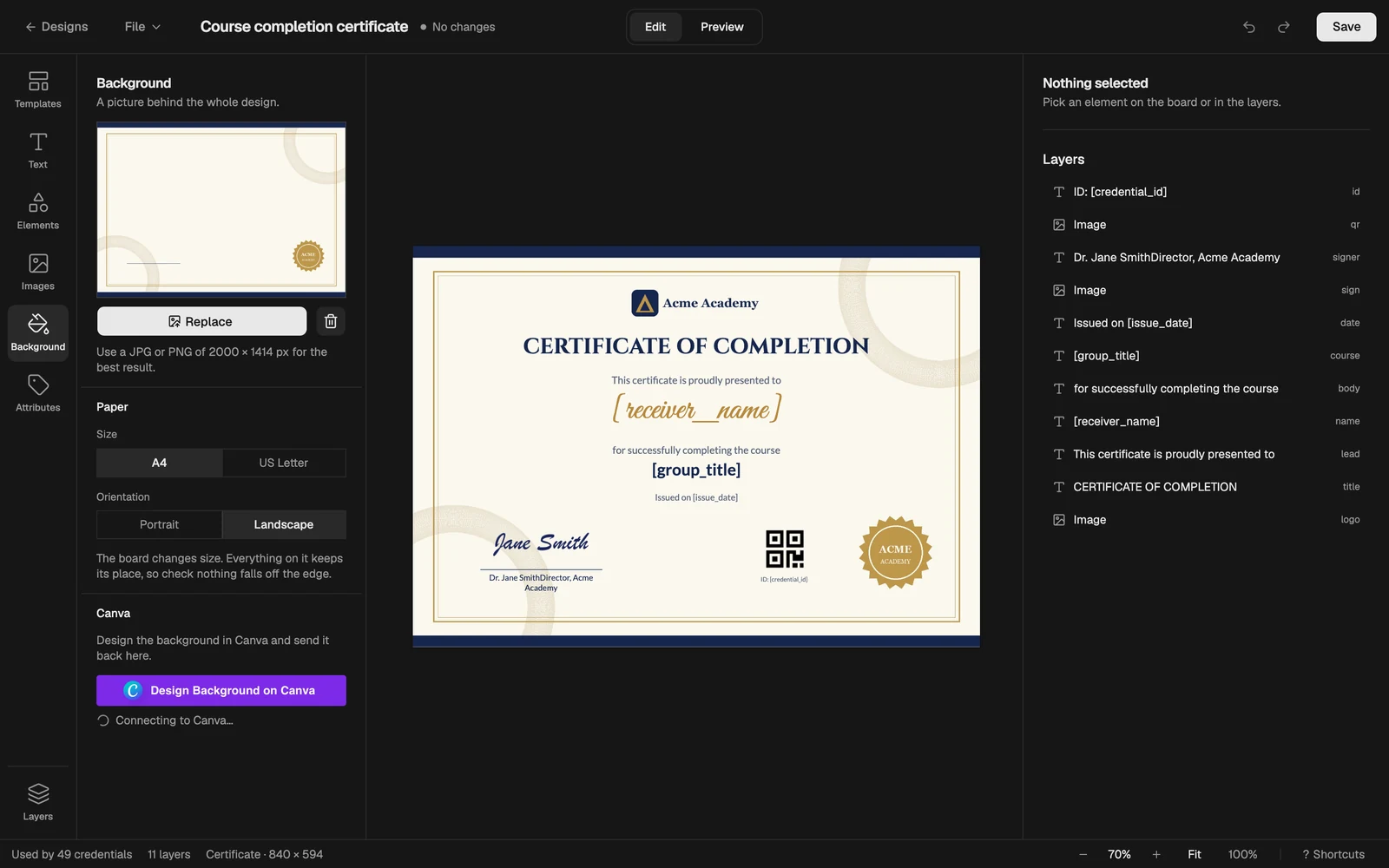Set orientation to Portrait
This screenshot has width=1389, height=868.
160,524
